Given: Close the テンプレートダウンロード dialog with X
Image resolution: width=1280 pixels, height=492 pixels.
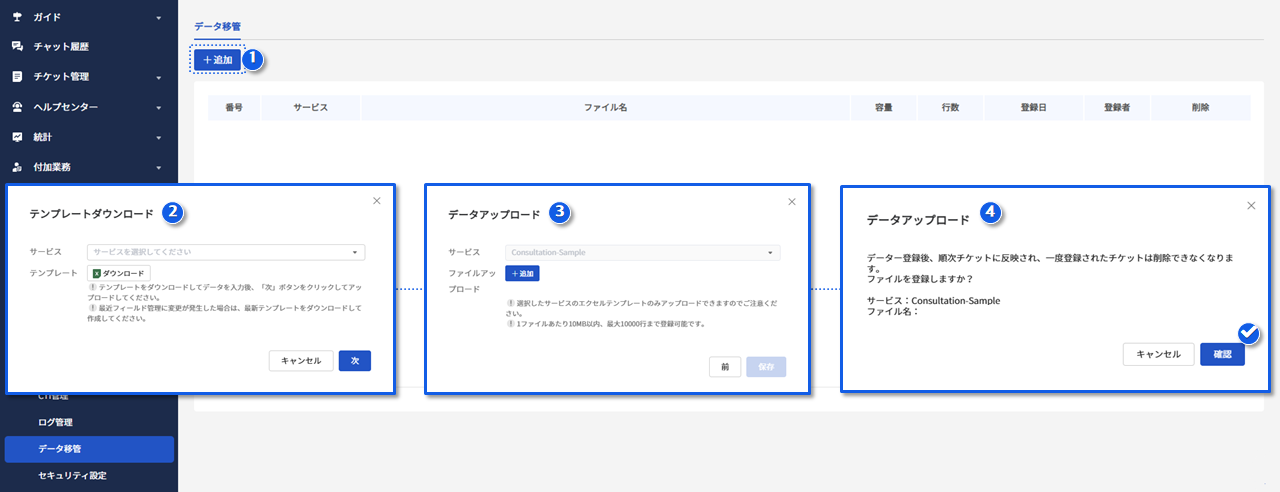Looking at the screenshot, I should (377, 201).
